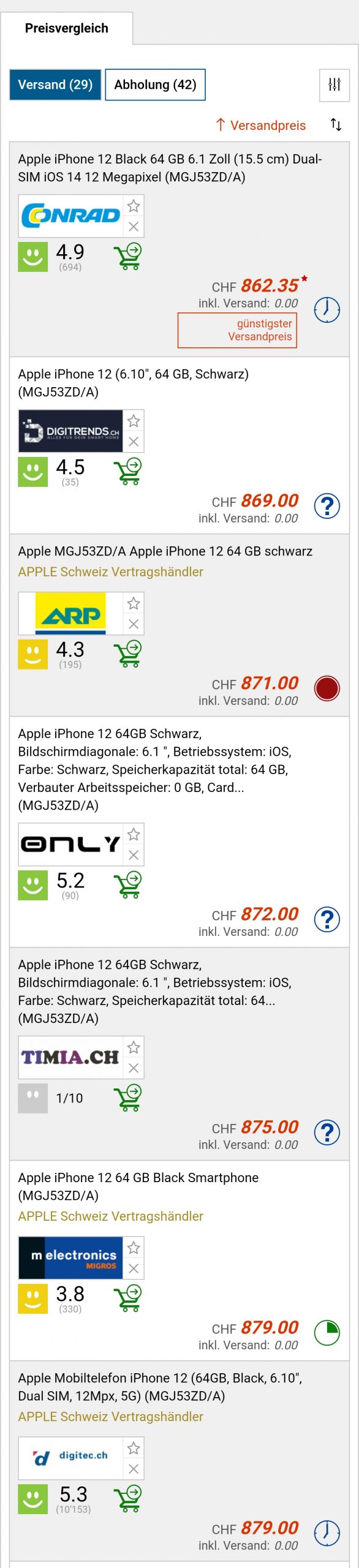Hide the Digitrends shop with the X
The width and height of the screenshot is (359, 1568).
pos(134,442)
